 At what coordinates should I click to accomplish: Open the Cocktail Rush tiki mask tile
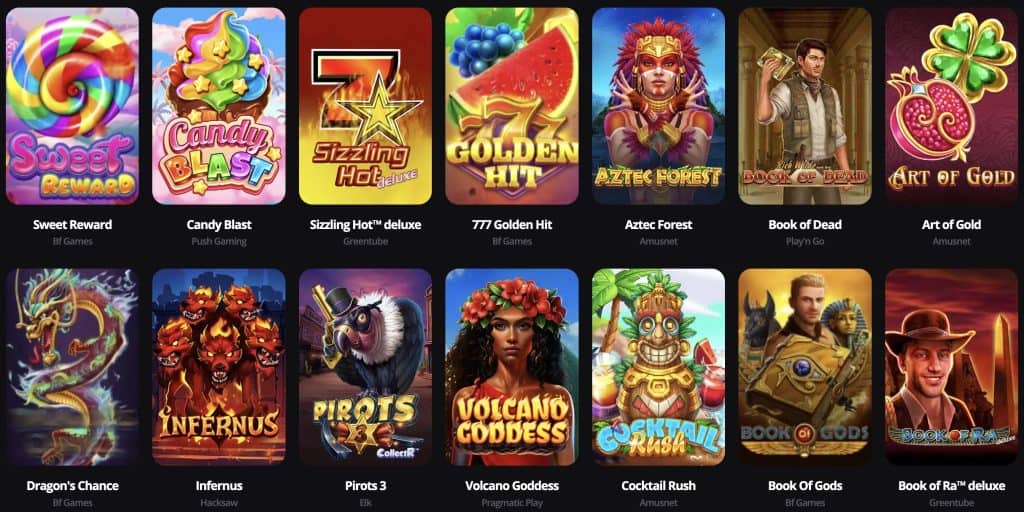coord(658,367)
